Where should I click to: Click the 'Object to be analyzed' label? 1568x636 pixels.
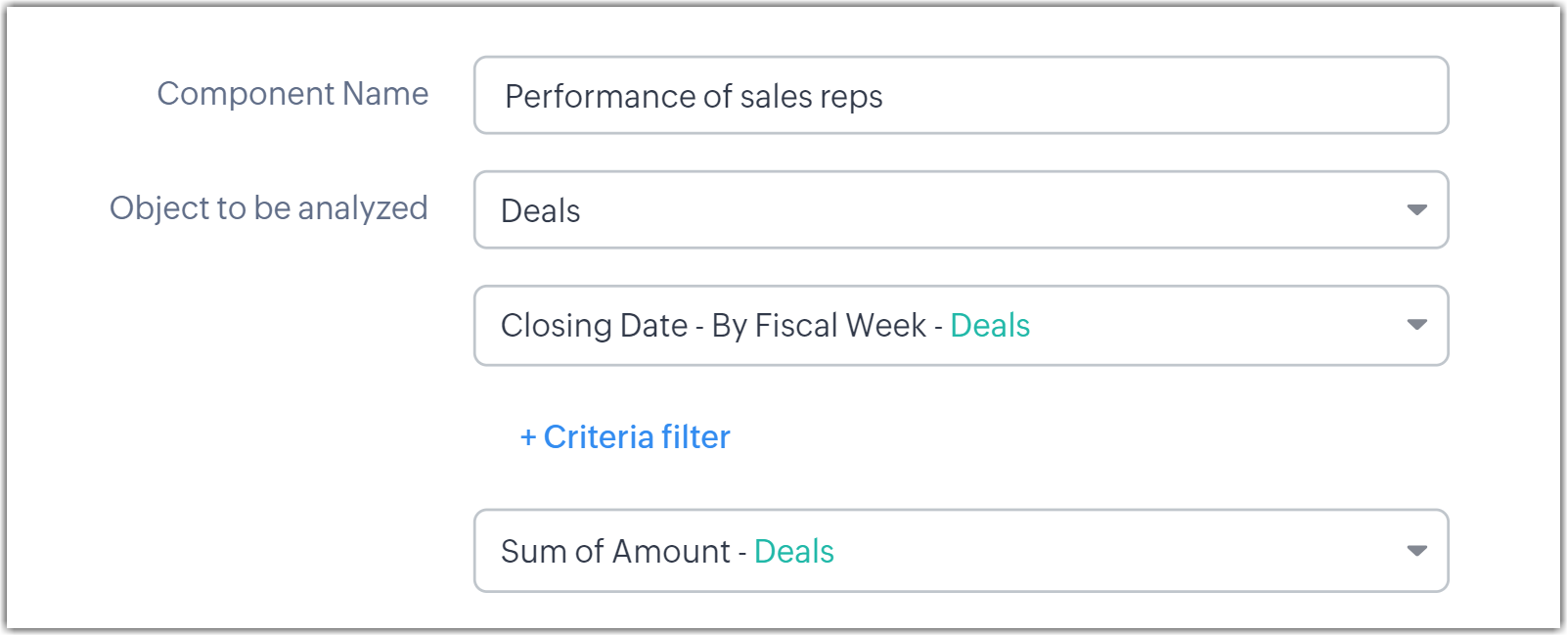point(268,208)
